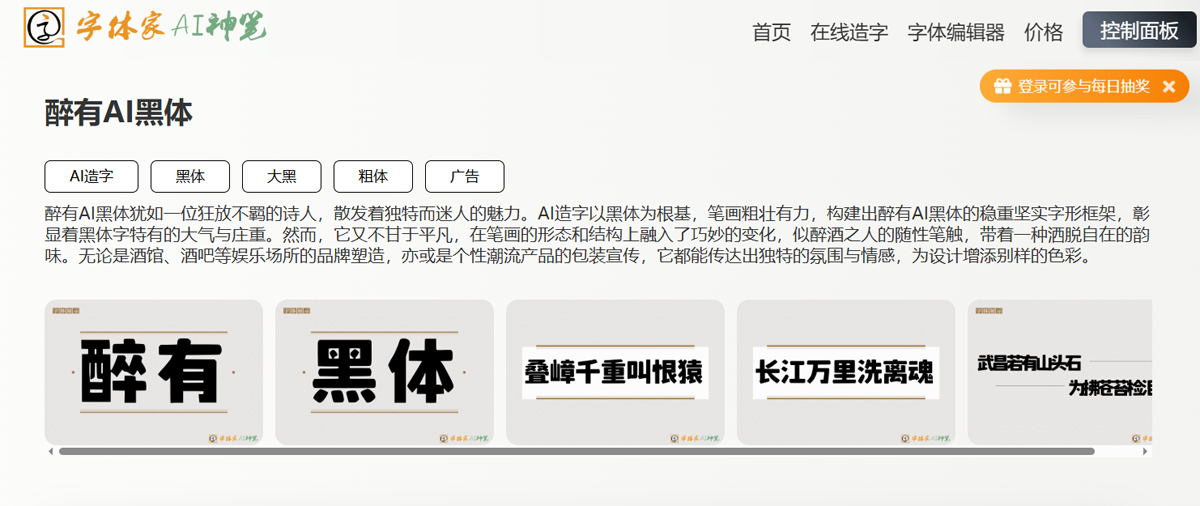View the 叠嶂千重叫恨猿 sample image
The height and width of the screenshot is (506, 1200).
(x=615, y=372)
